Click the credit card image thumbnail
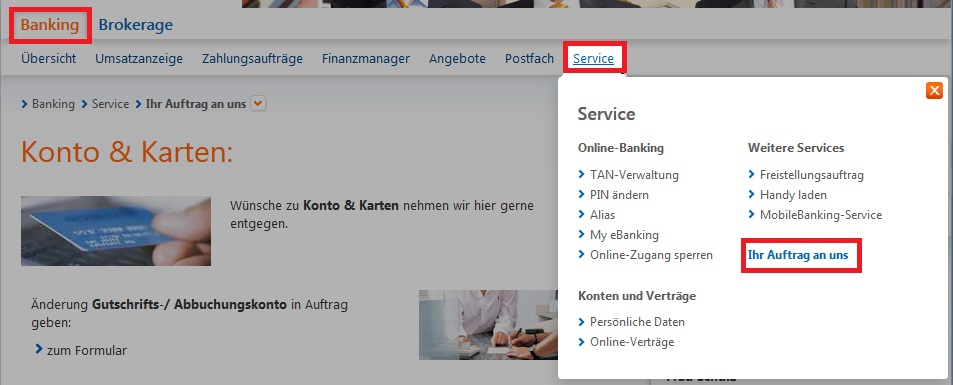Viewport: 953px width, 385px height. tap(116, 231)
